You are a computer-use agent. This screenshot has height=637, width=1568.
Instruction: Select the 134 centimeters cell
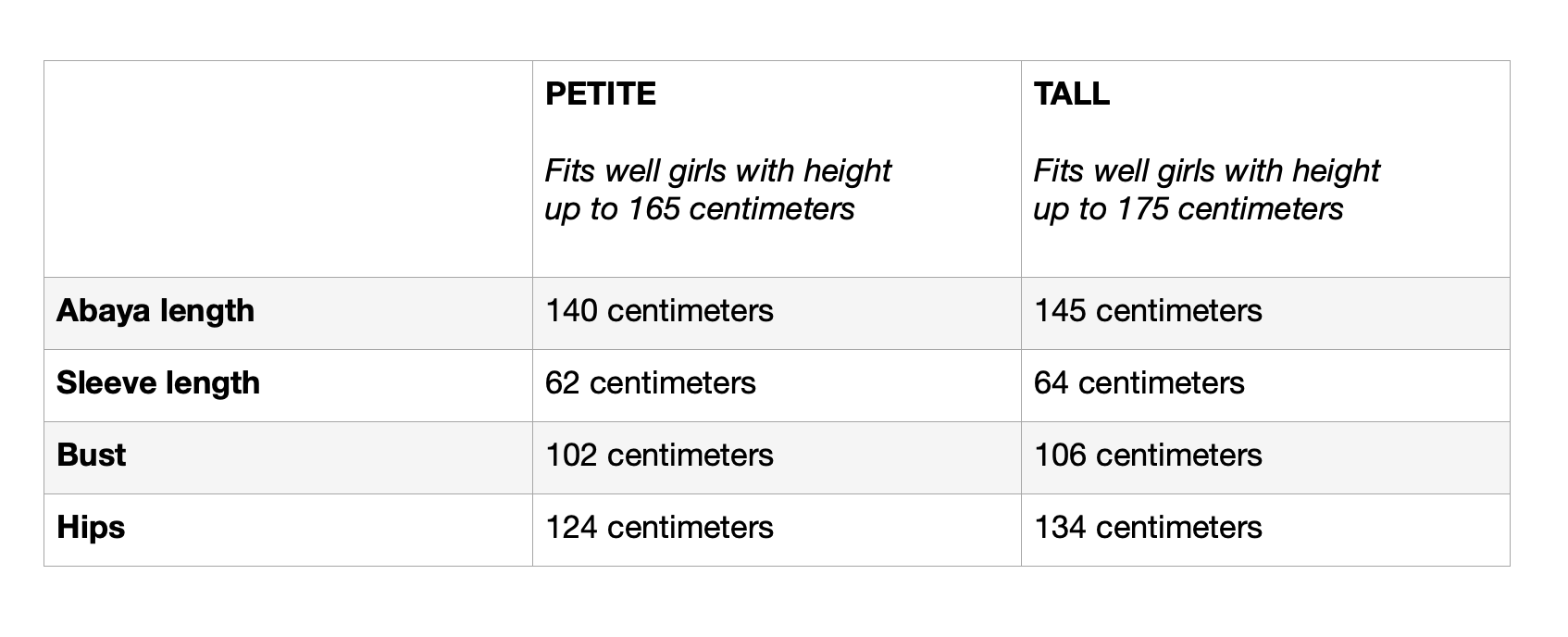[1265, 530]
